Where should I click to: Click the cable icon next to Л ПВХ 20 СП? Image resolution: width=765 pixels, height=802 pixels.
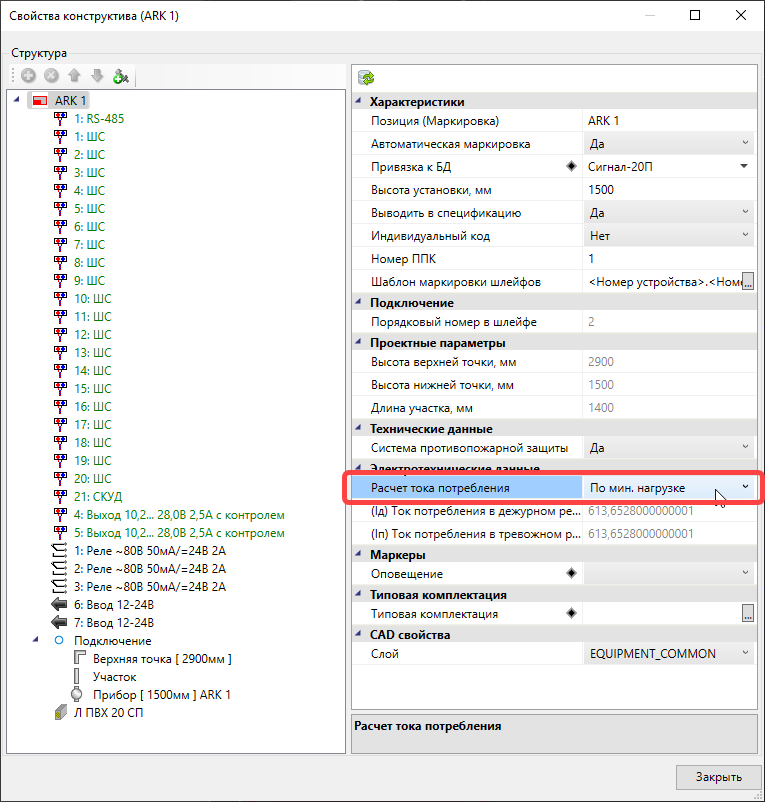click(x=61, y=713)
